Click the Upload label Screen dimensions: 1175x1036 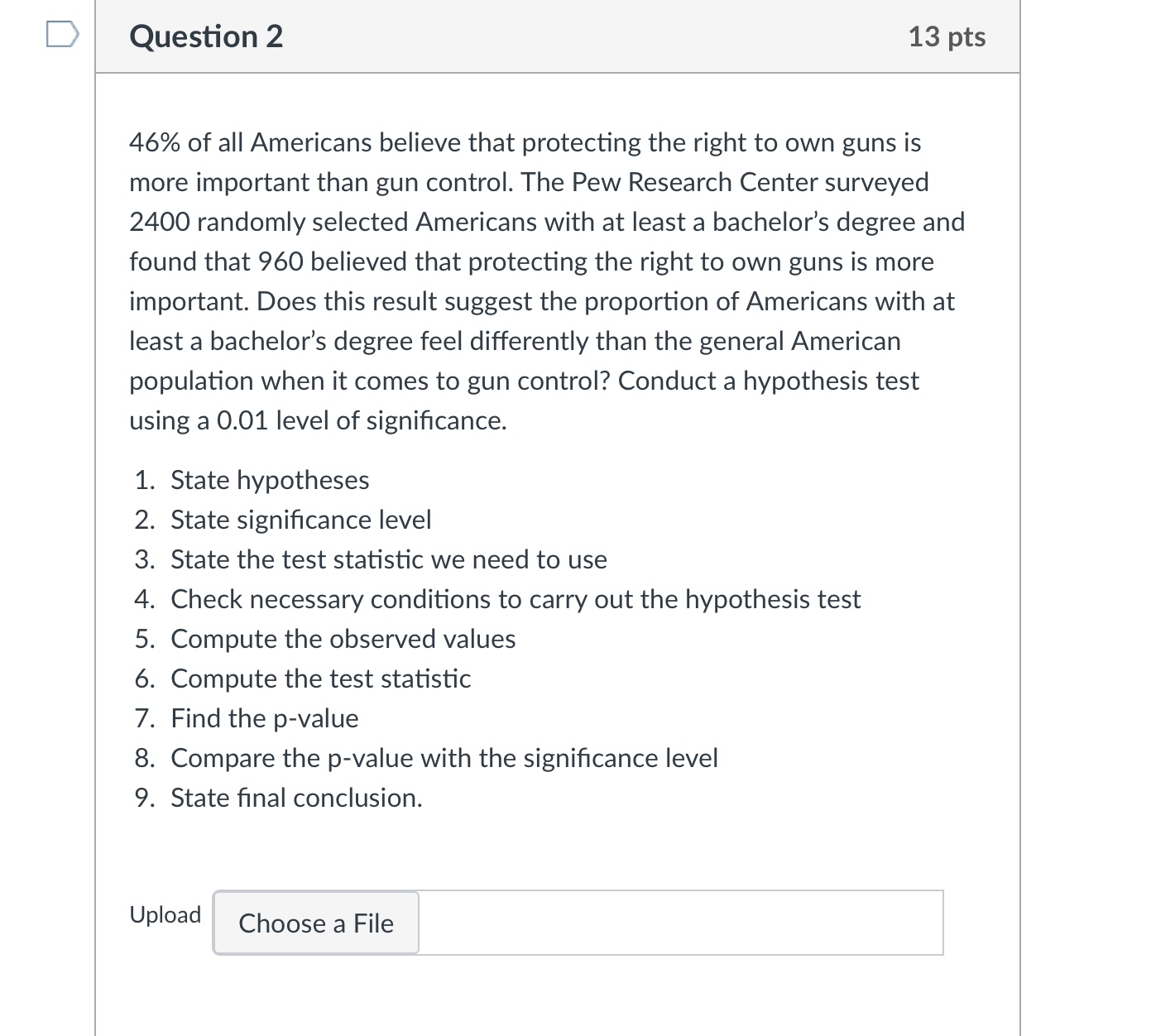click(164, 914)
